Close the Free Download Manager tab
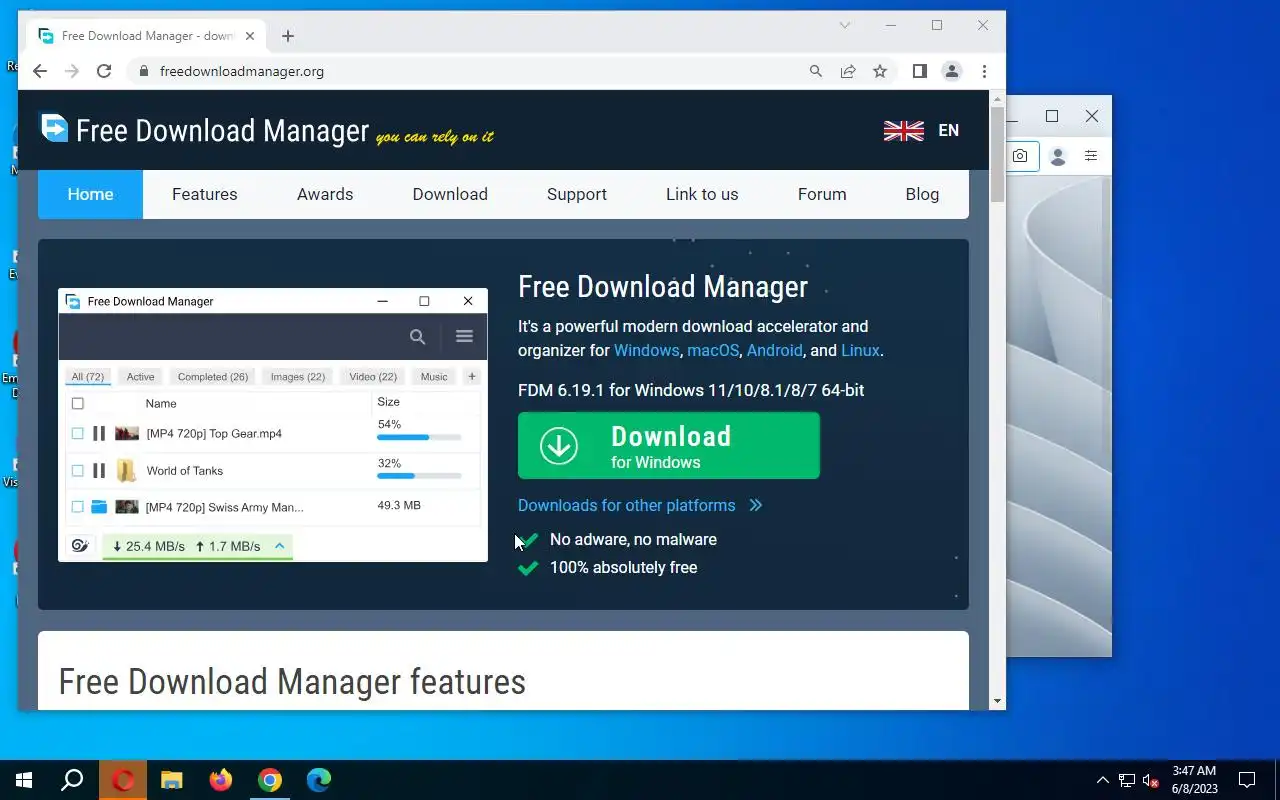 [x=250, y=36]
